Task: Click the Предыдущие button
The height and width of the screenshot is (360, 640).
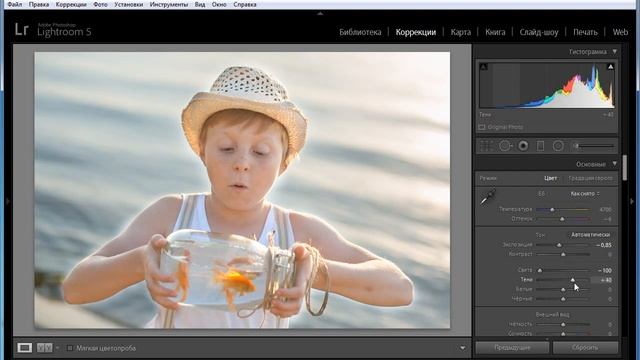Action: (512, 348)
